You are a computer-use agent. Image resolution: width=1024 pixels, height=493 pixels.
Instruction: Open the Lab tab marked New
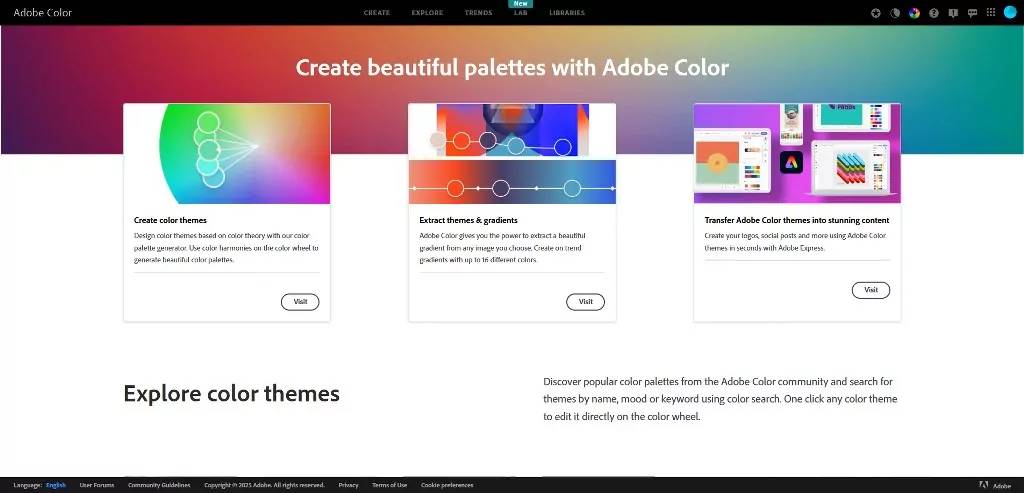pos(520,13)
